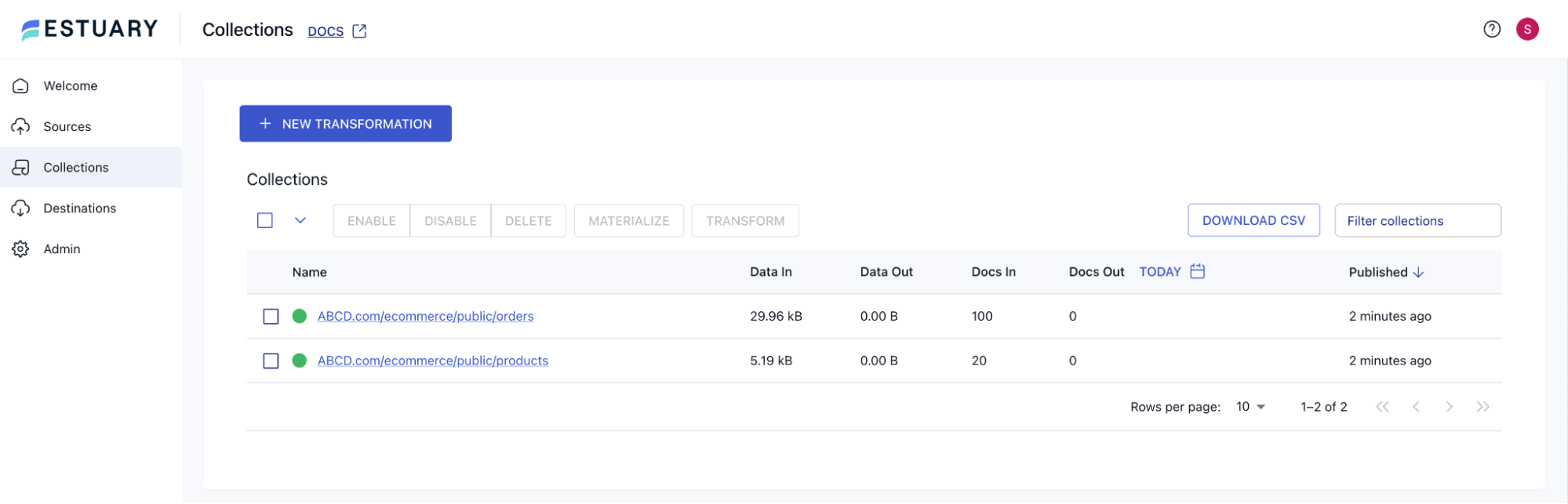Open ABCD.com/ecommerce/public/orders collection link
This screenshot has width=1568, height=504.
425,316
